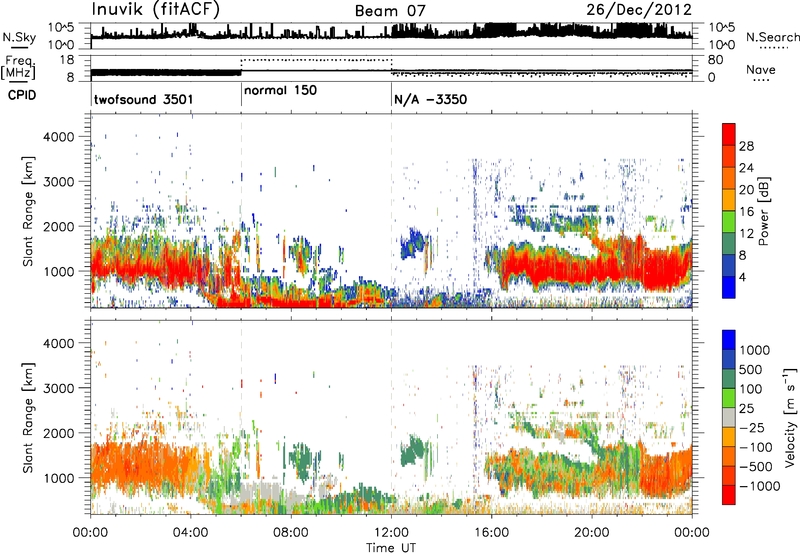Click the '08:00' time axis tick label
The image size is (800, 554).
click(x=291, y=533)
